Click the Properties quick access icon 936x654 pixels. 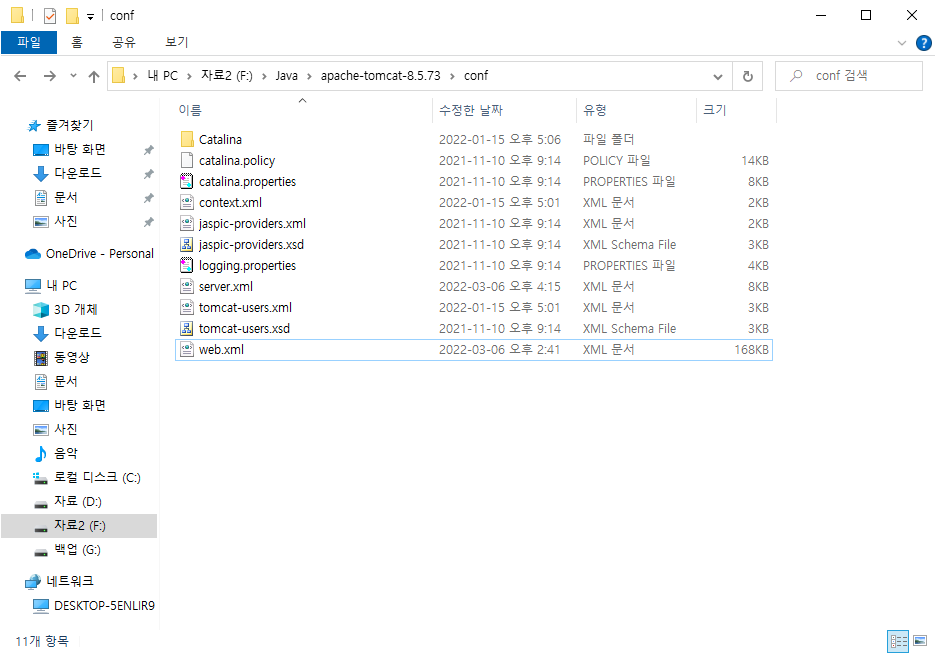50,16
